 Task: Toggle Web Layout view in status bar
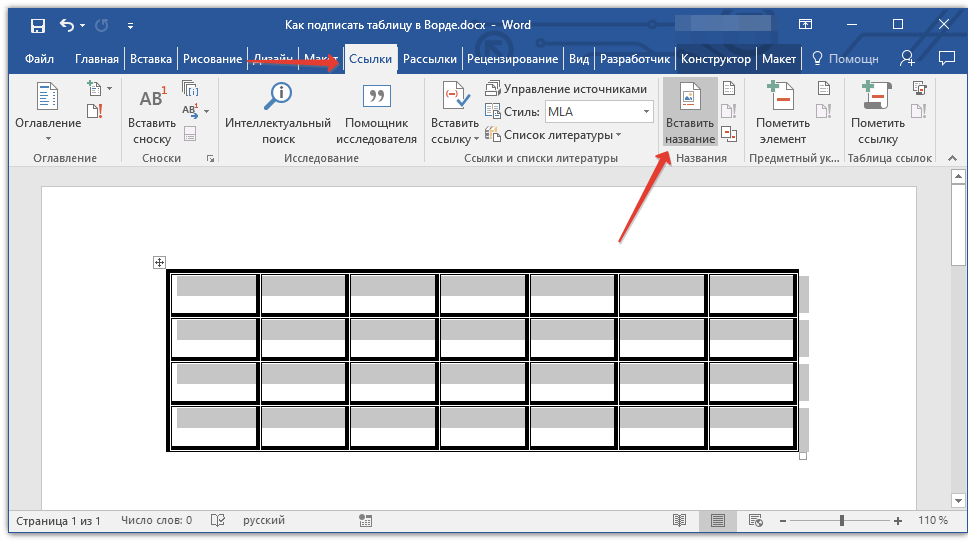[756, 521]
